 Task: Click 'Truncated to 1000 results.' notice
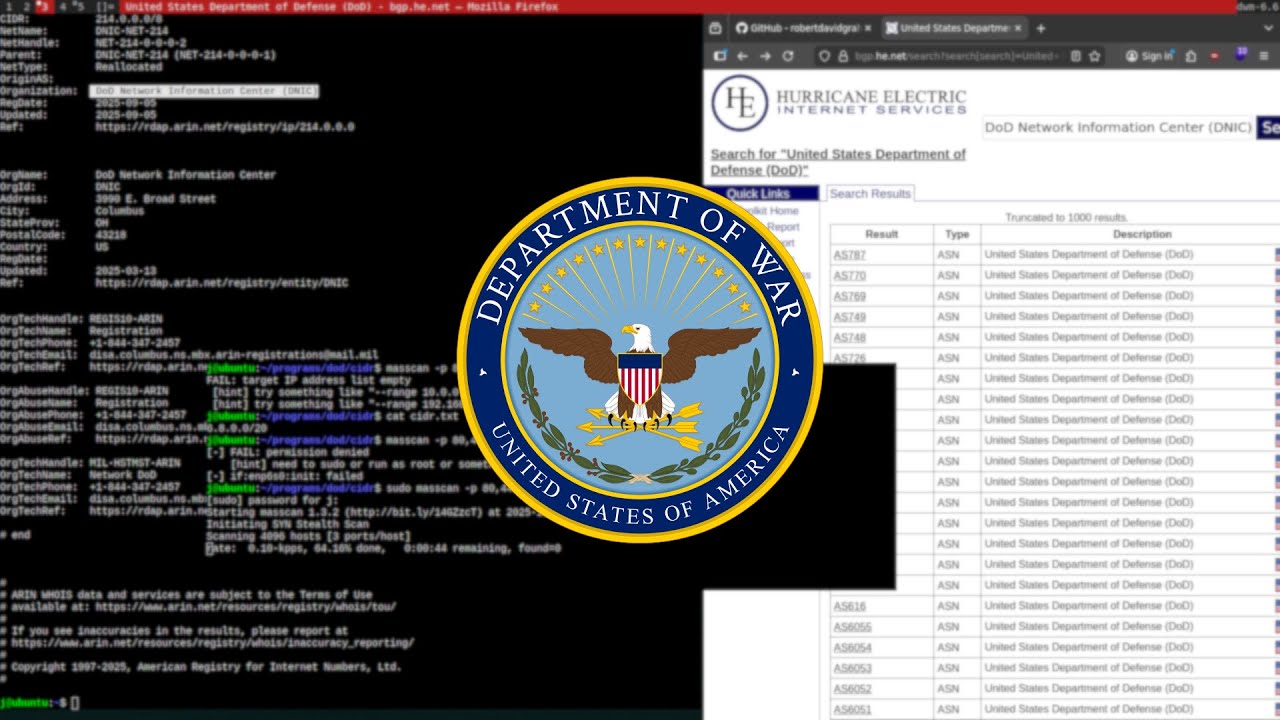click(1066, 217)
